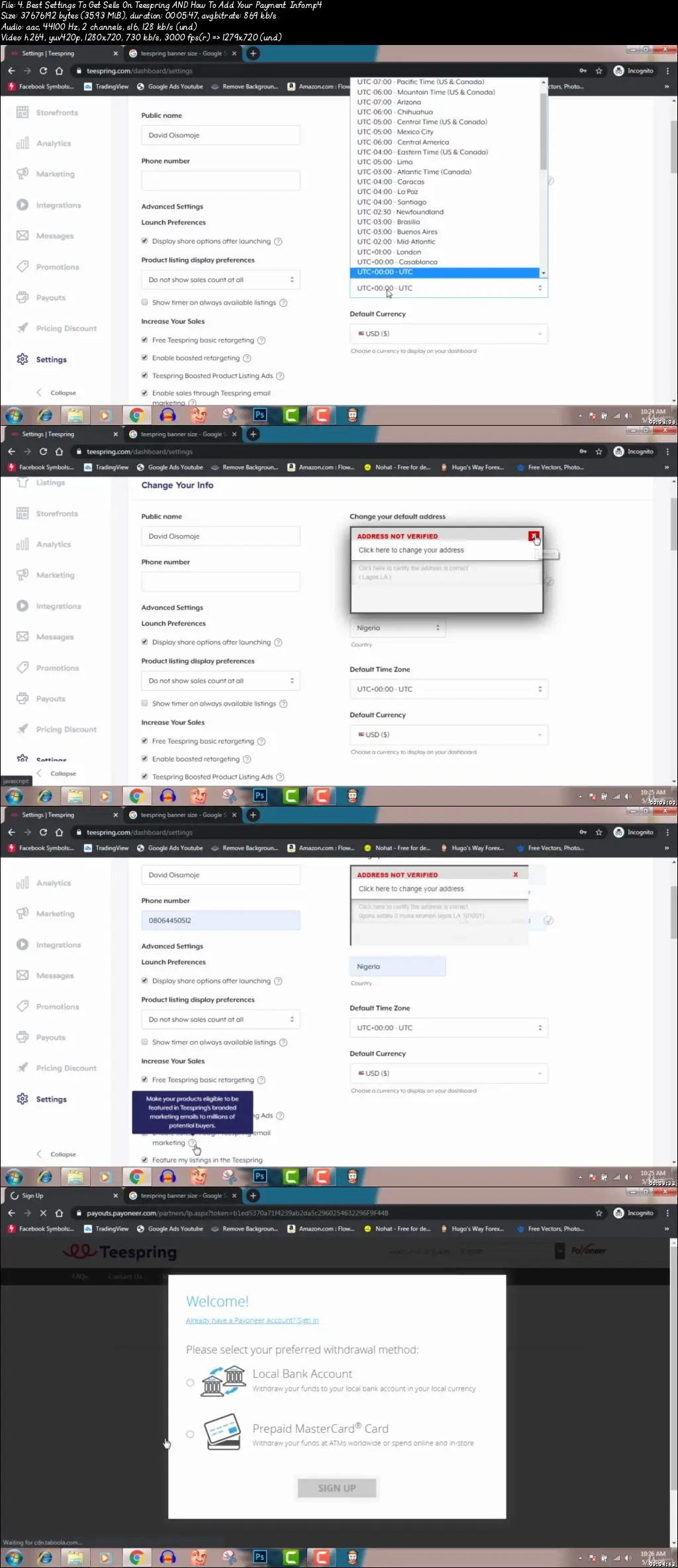Close the ADDRESS NOT VERIFIED popup with red X
Viewport: 678px width, 1568px height.
(x=533, y=536)
